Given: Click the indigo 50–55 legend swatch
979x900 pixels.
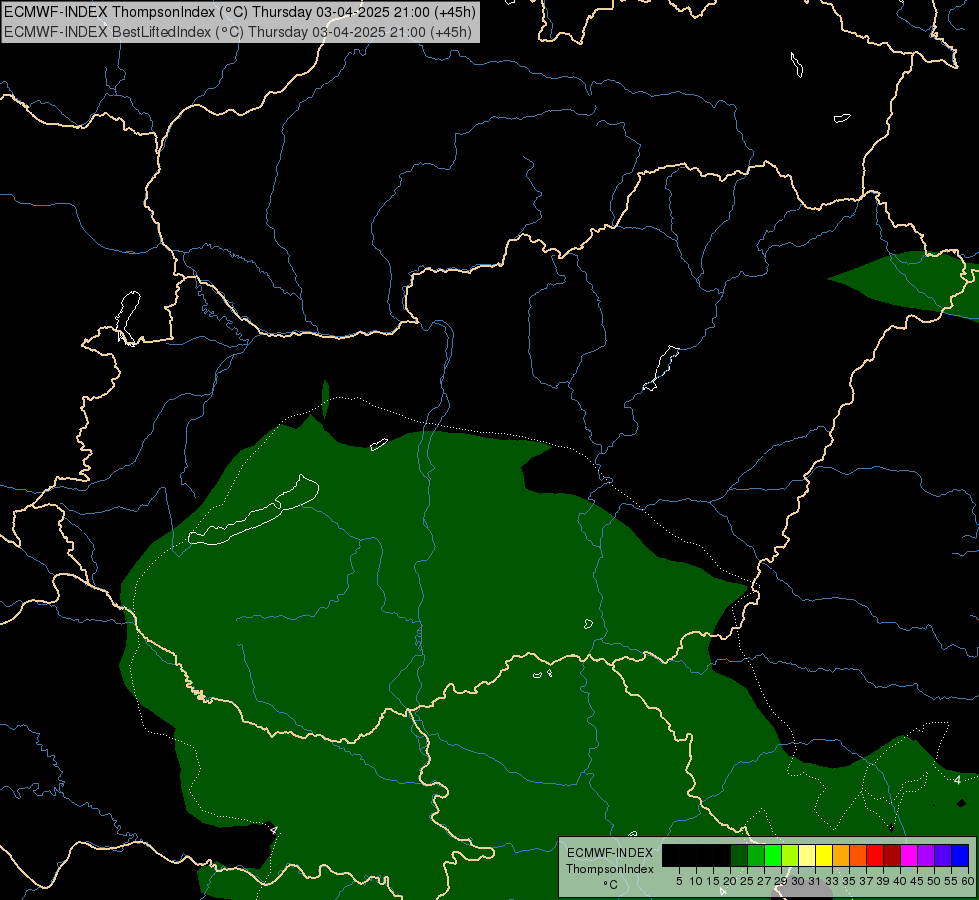Looking at the screenshot, I should [x=943, y=855].
